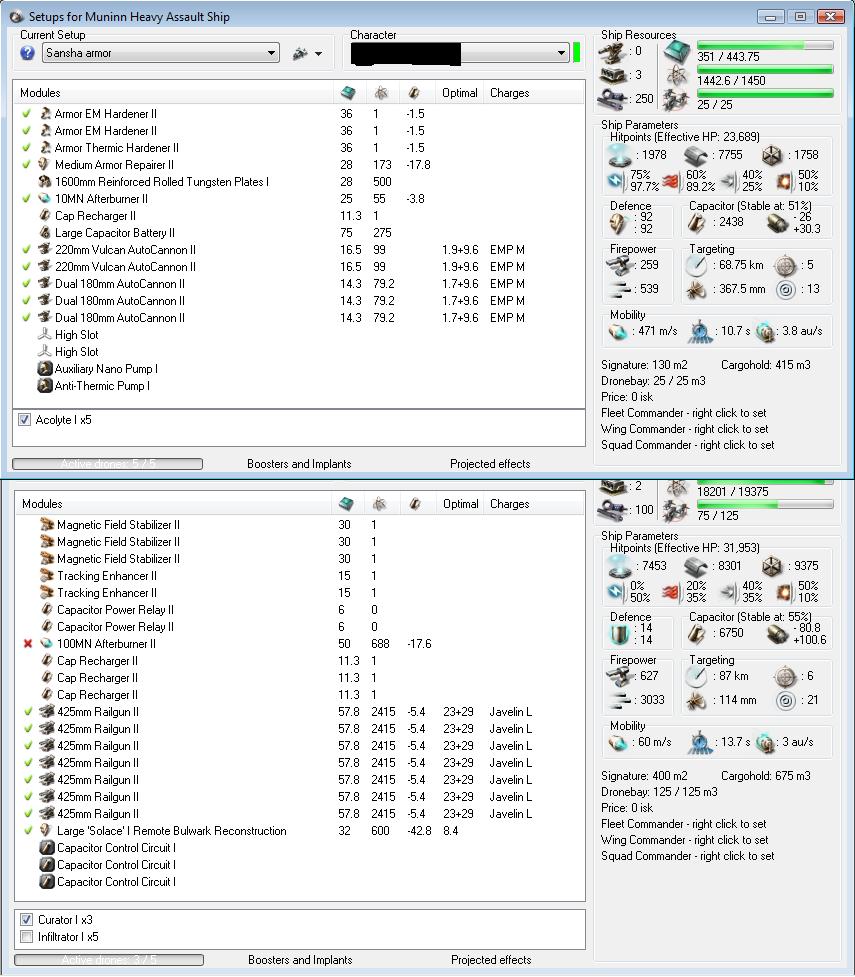Click Fleet Commander line in Muninn window
855x977 pixels.
pyautogui.click(x=684, y=413)
